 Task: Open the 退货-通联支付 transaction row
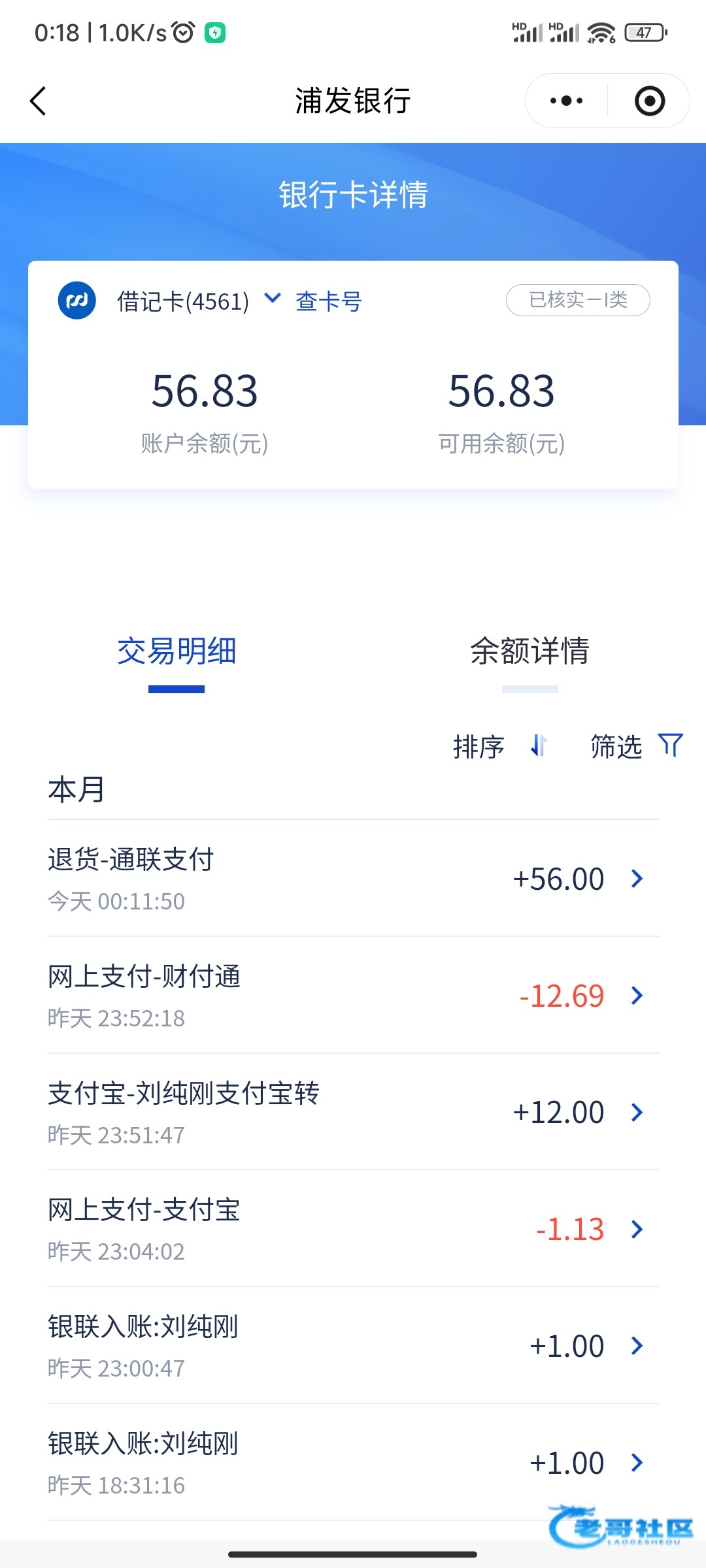[261, 878]
